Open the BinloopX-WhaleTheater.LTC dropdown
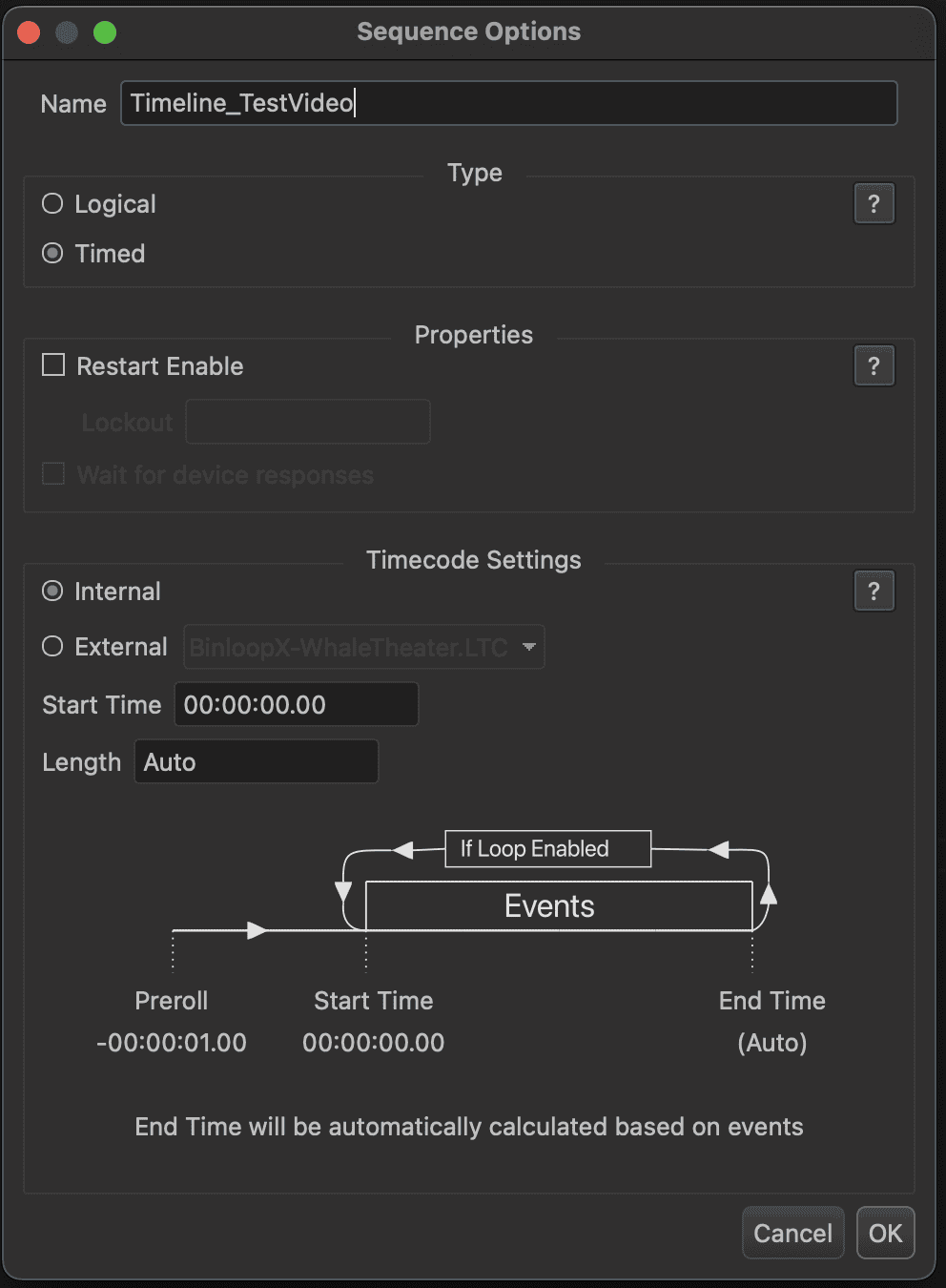Image resolution: width=946 pixels, height=1288 pixels. coord(363,647)
